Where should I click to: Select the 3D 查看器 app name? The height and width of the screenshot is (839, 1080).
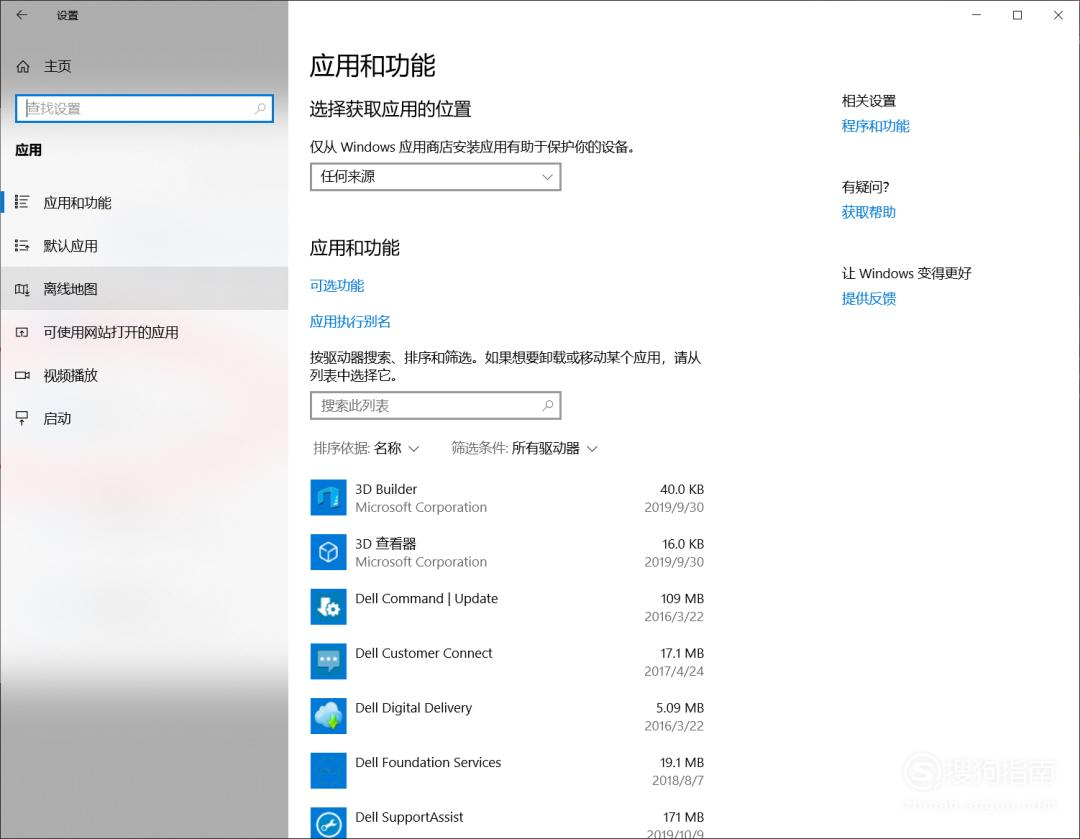[x=385, y=543]
